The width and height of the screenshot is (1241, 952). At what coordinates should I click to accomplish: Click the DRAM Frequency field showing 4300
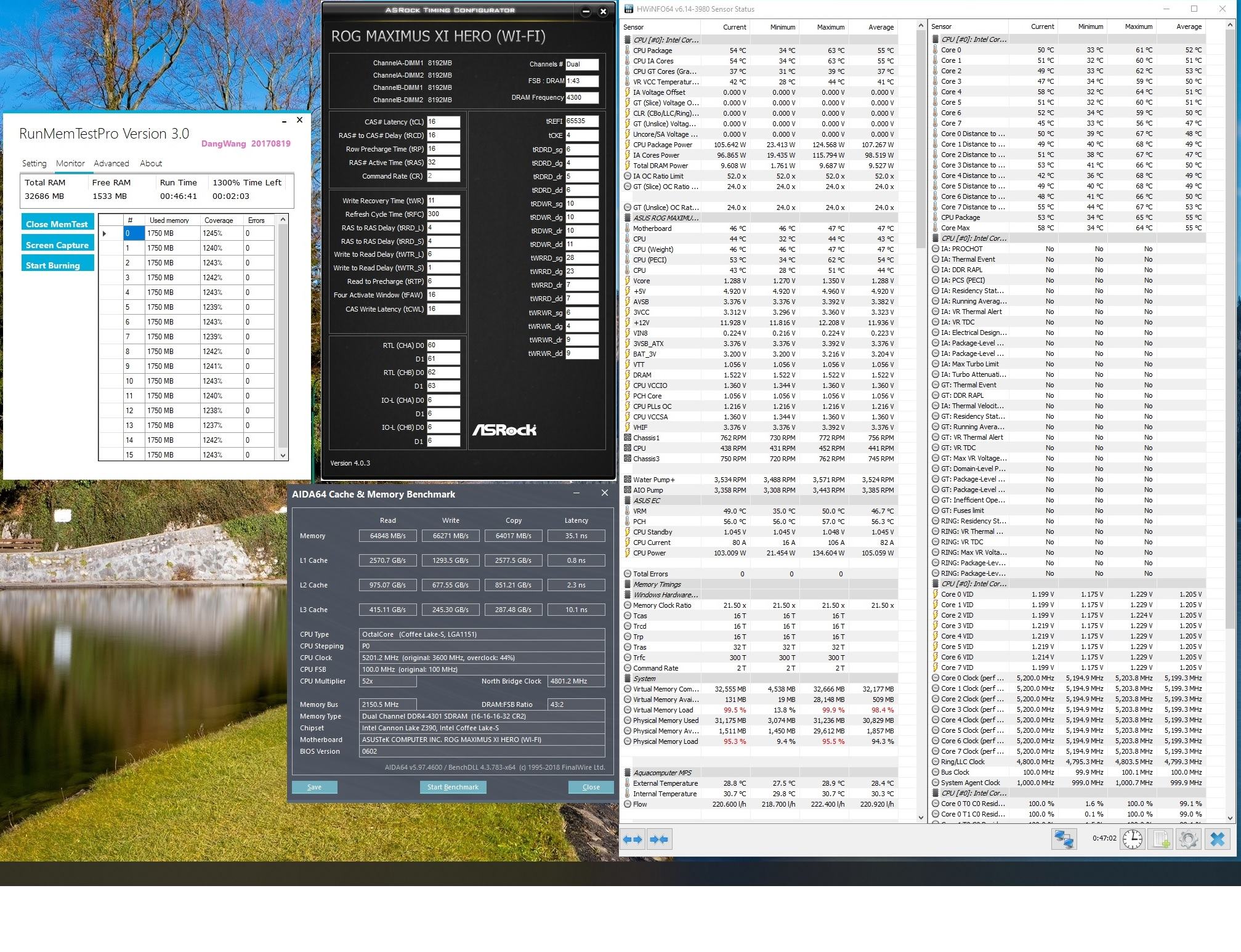pos(582,97)
